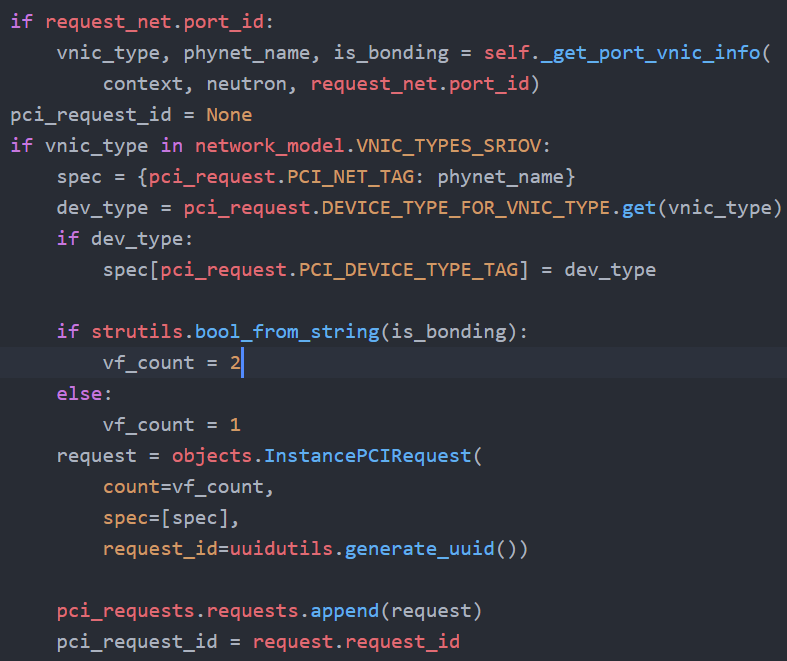Screen dimensions: 787x661
Task: Click the "_get_port_vnic_info" method call
Action: (650, 53)
